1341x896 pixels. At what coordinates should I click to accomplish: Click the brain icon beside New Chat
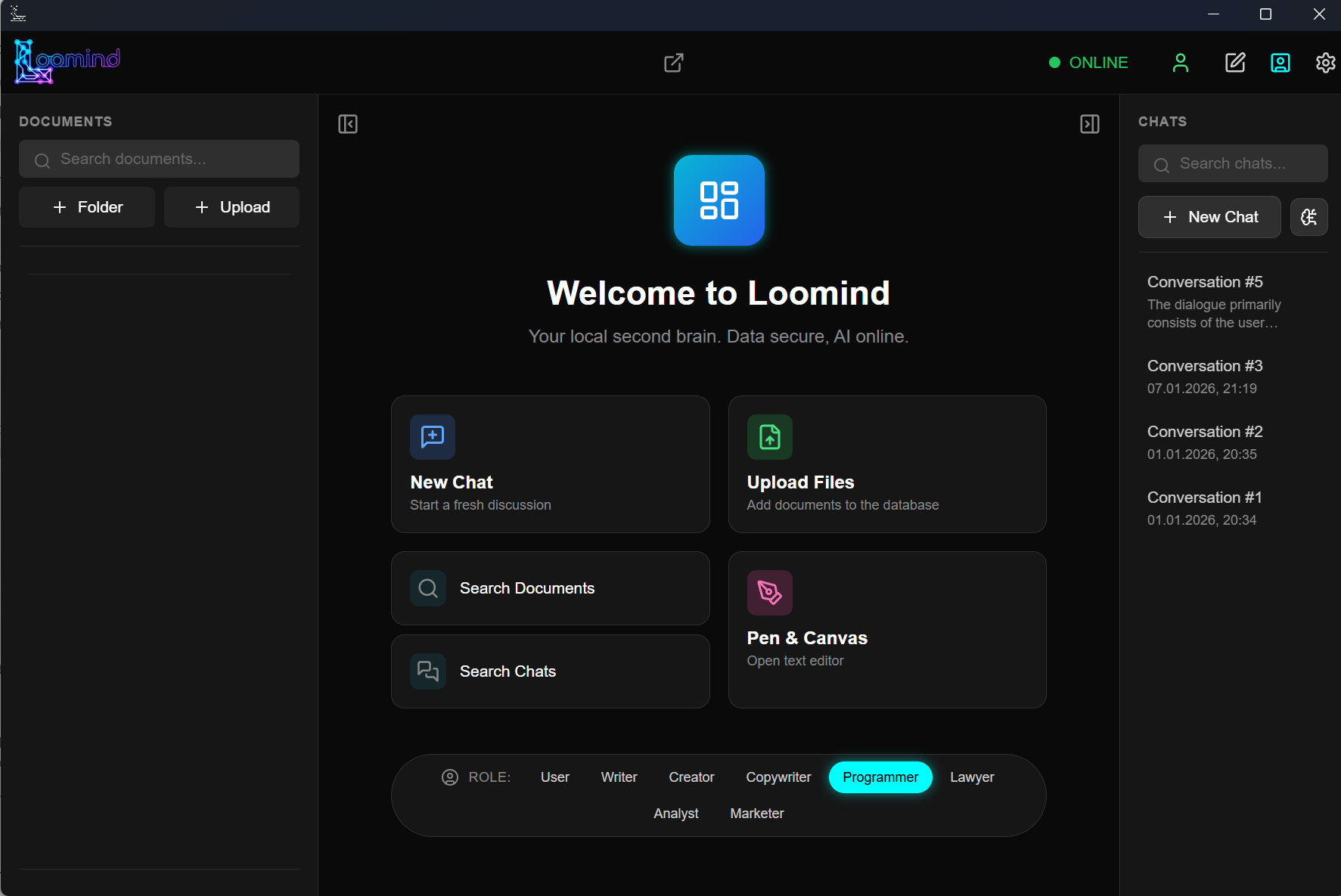1308,217
